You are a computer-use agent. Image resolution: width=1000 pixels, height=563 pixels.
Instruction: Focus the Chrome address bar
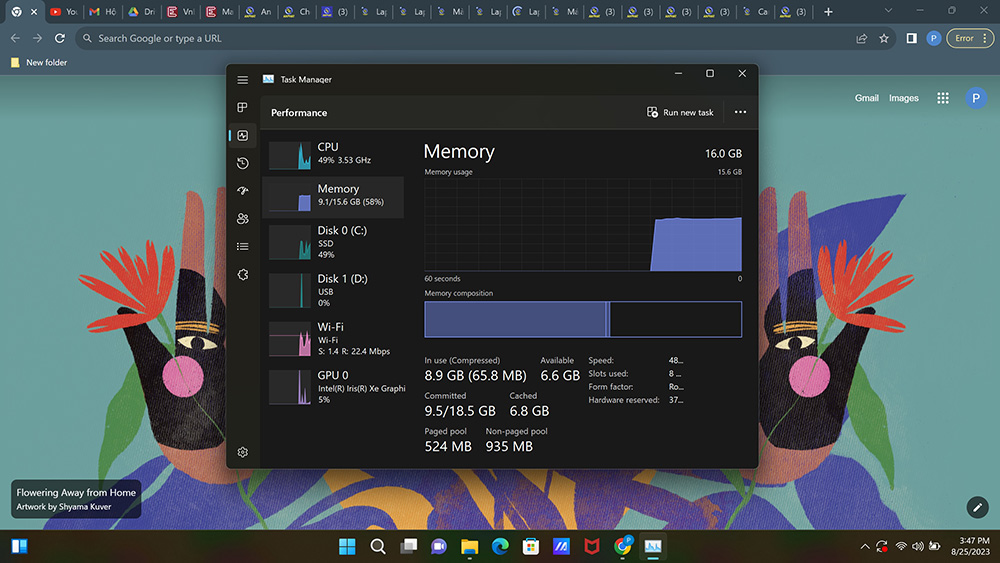click(x=472, y=38)
